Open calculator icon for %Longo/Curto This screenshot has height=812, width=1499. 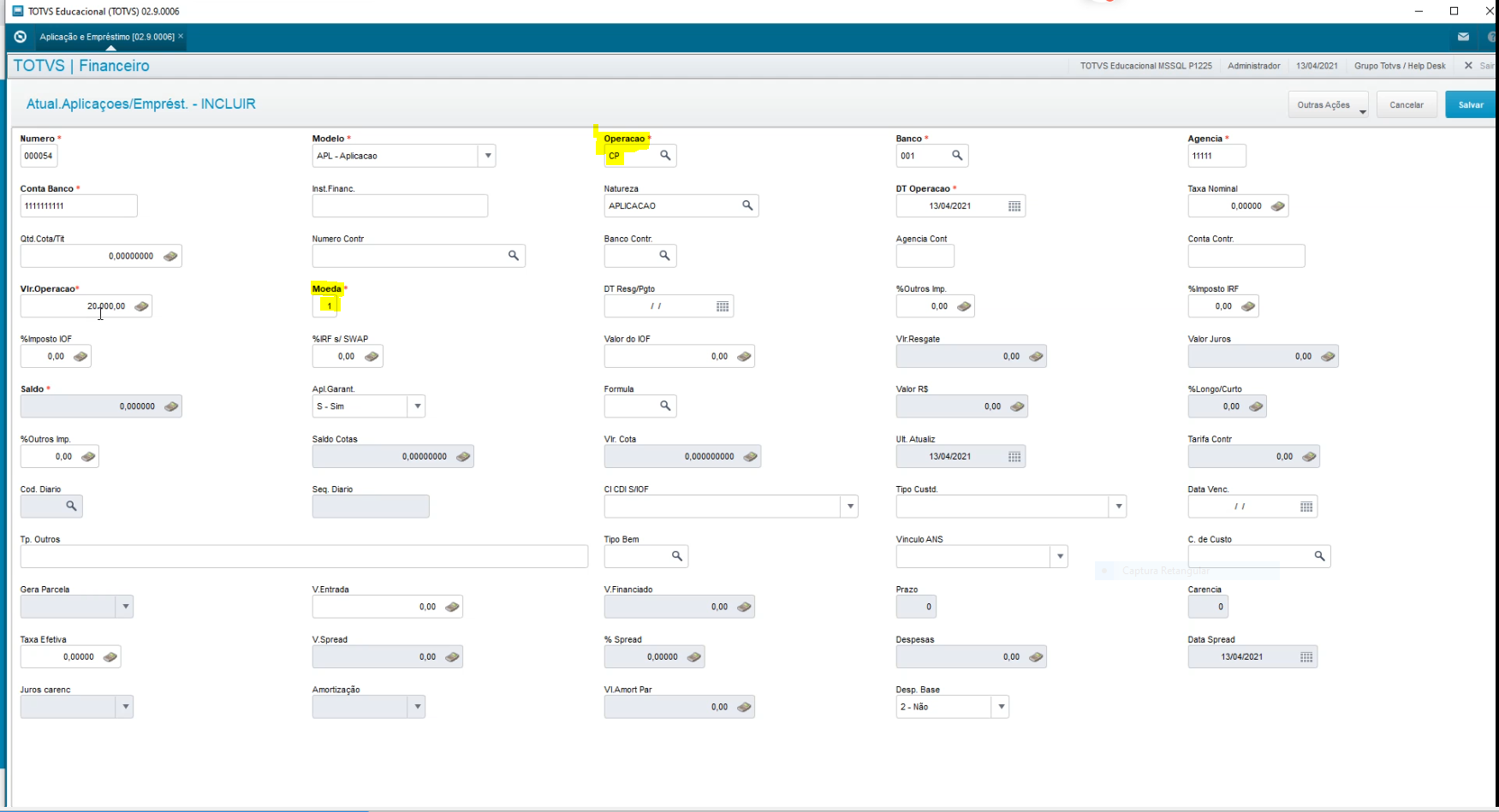[x=1256, y=406]
